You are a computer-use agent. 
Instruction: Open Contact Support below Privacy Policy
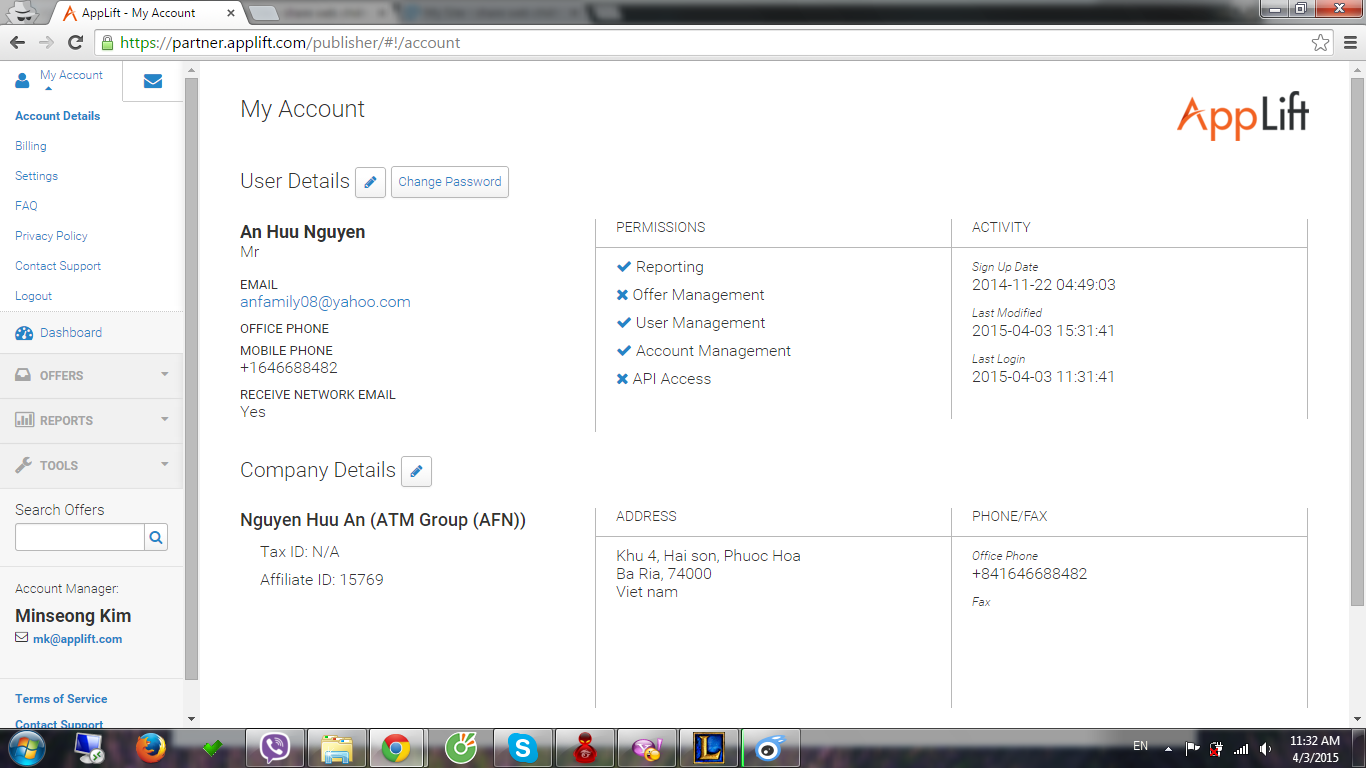tap(58, 266)
